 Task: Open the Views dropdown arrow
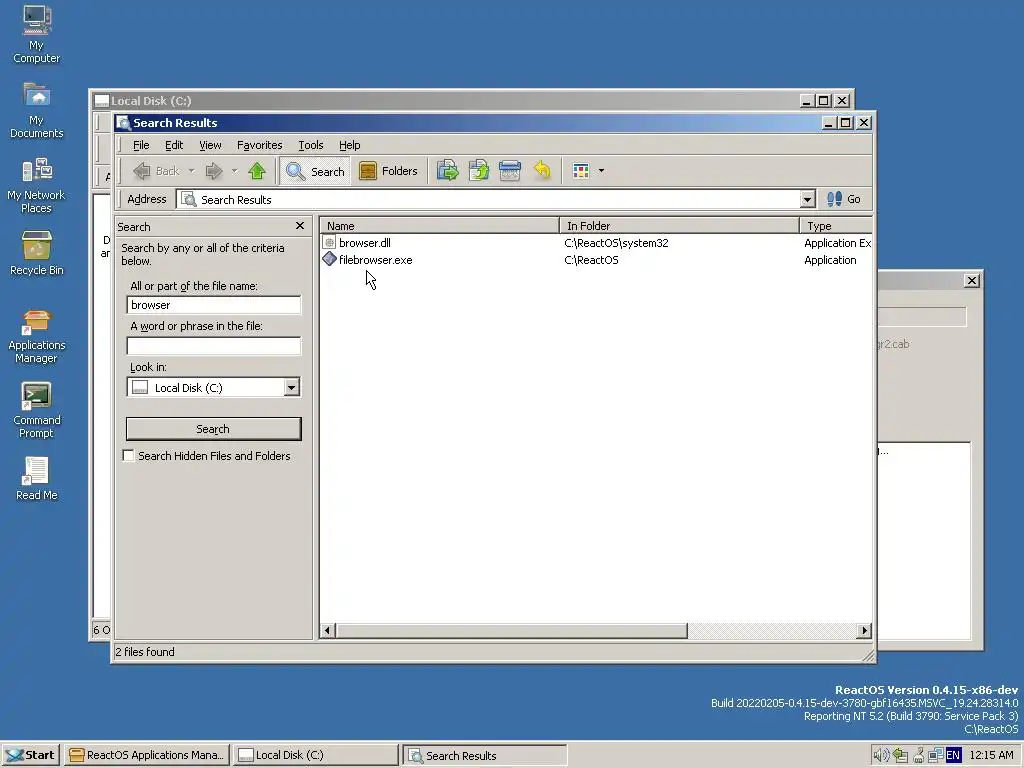pyautogui.click(x=601, y=171)
